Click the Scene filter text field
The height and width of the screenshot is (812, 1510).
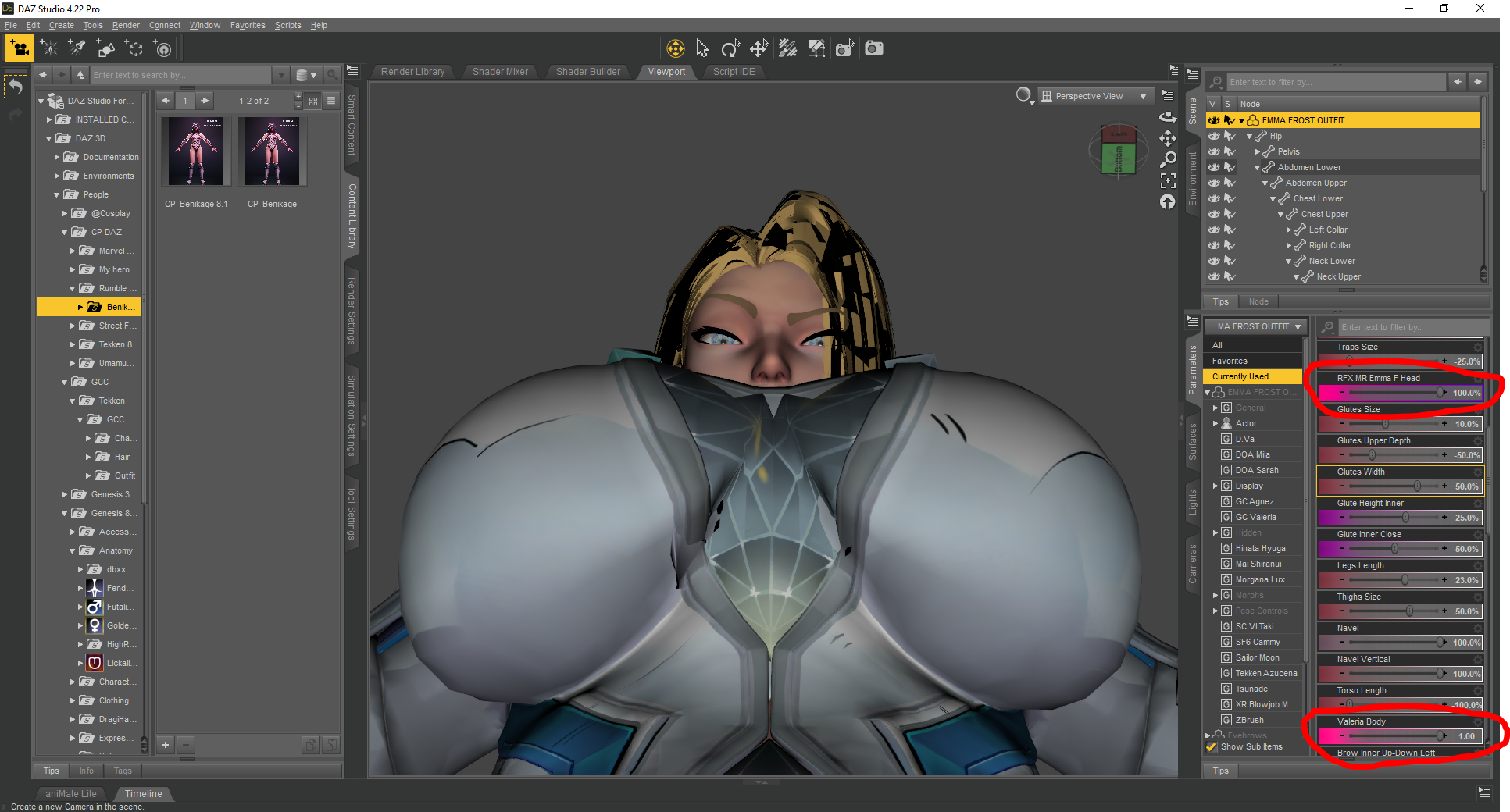[x=1337, y=82]
